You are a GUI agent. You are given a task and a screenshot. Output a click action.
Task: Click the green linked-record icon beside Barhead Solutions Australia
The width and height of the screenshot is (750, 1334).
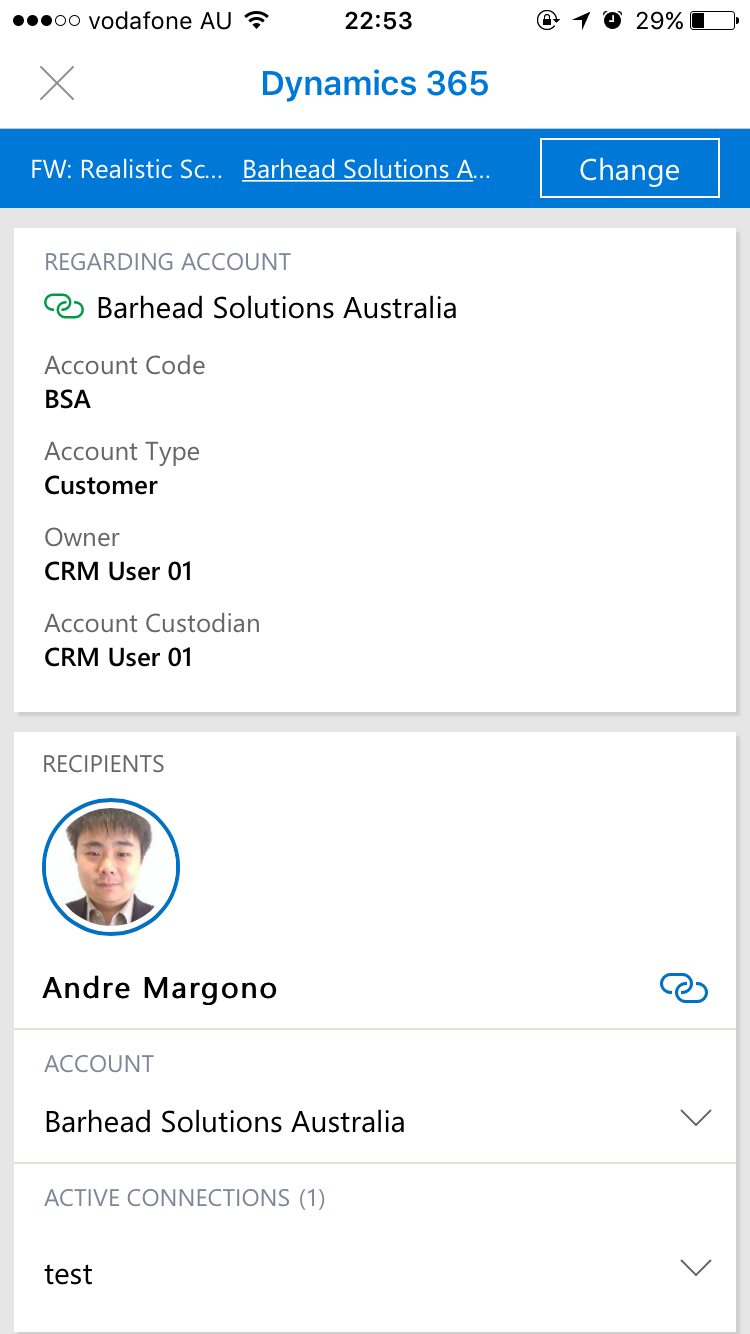click(65, 307)
